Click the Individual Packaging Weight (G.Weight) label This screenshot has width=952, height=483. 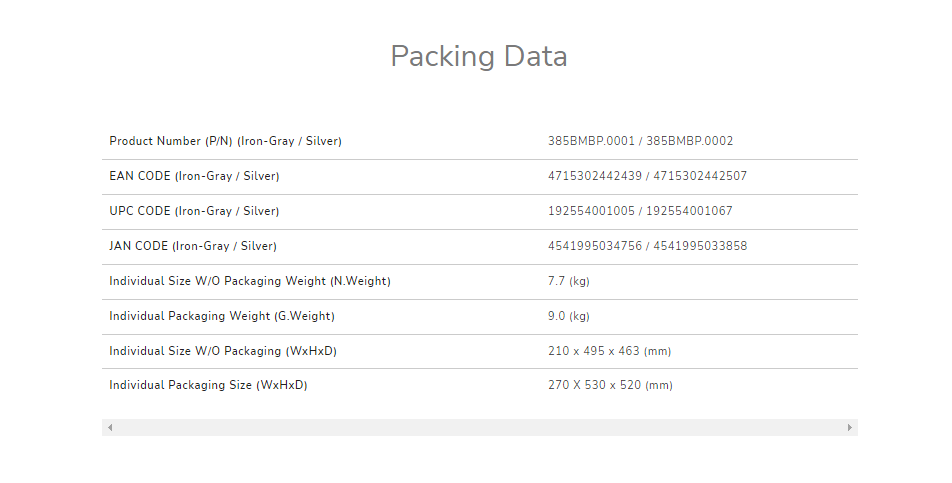click(x=222, y=316)
